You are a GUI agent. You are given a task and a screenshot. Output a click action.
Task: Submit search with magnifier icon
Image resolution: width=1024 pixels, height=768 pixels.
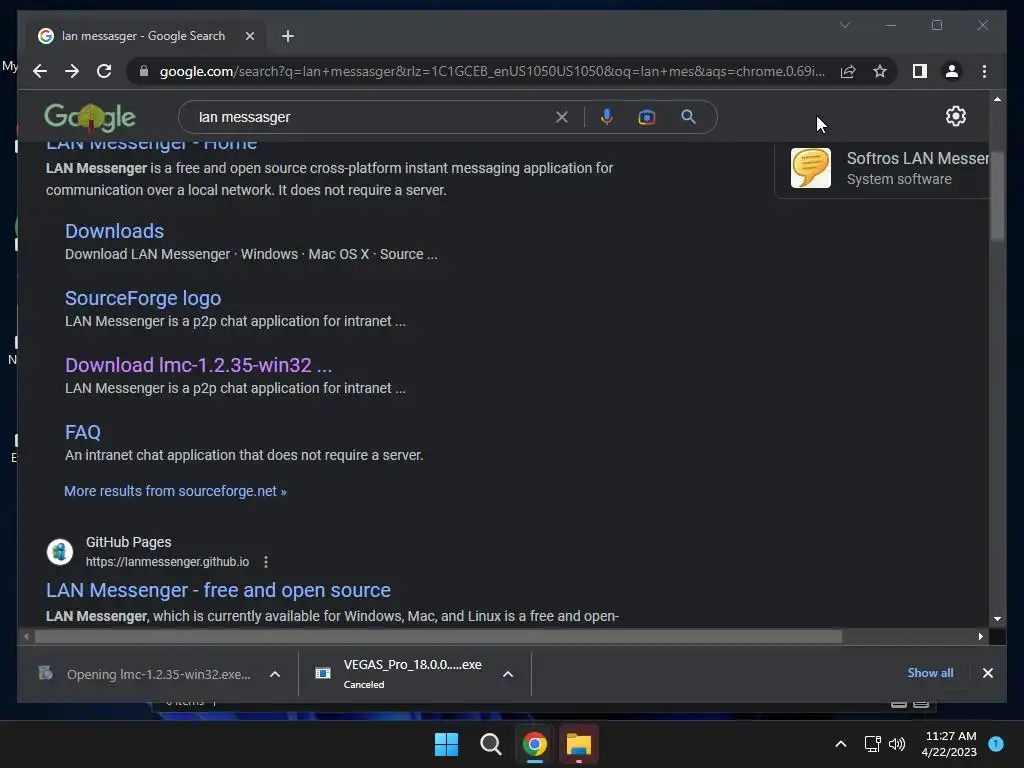[x=688, y=117]
